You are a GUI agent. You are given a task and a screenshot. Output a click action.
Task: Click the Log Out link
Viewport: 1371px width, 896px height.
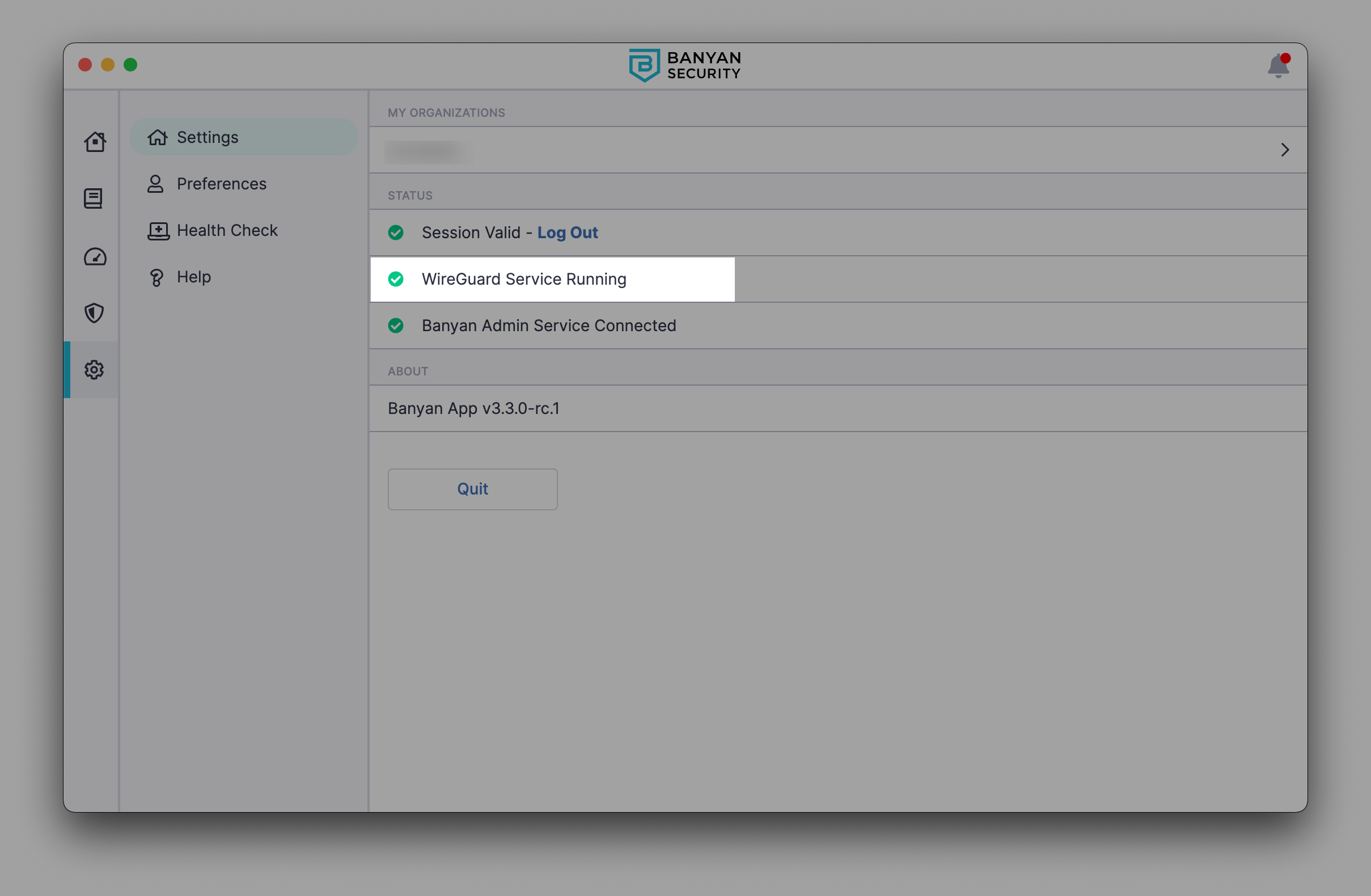(x=568, y=233)
